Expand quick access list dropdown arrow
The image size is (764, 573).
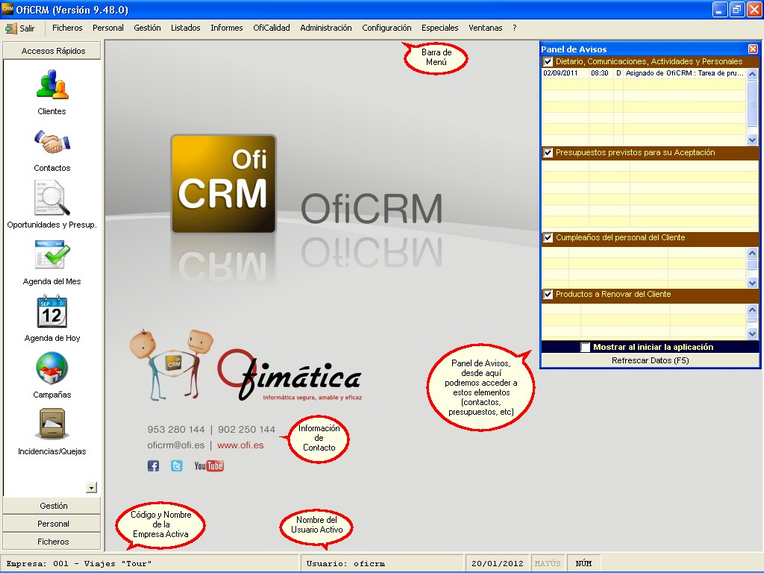coord(91,487)
